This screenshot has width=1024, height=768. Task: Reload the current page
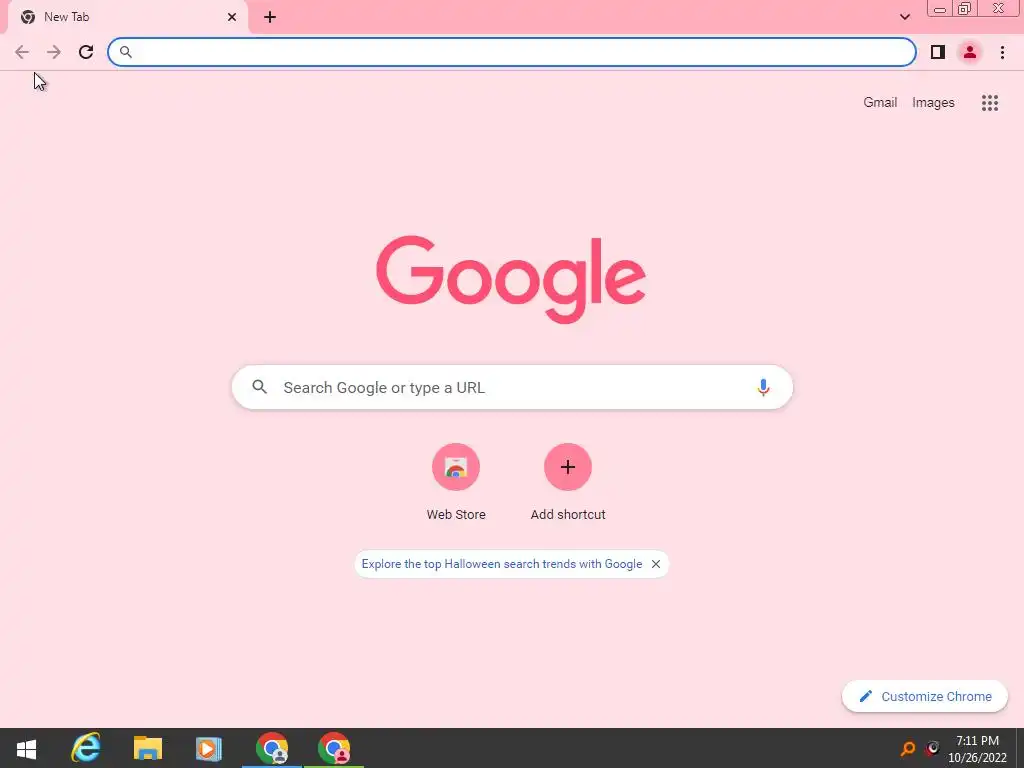click(86, 52)
